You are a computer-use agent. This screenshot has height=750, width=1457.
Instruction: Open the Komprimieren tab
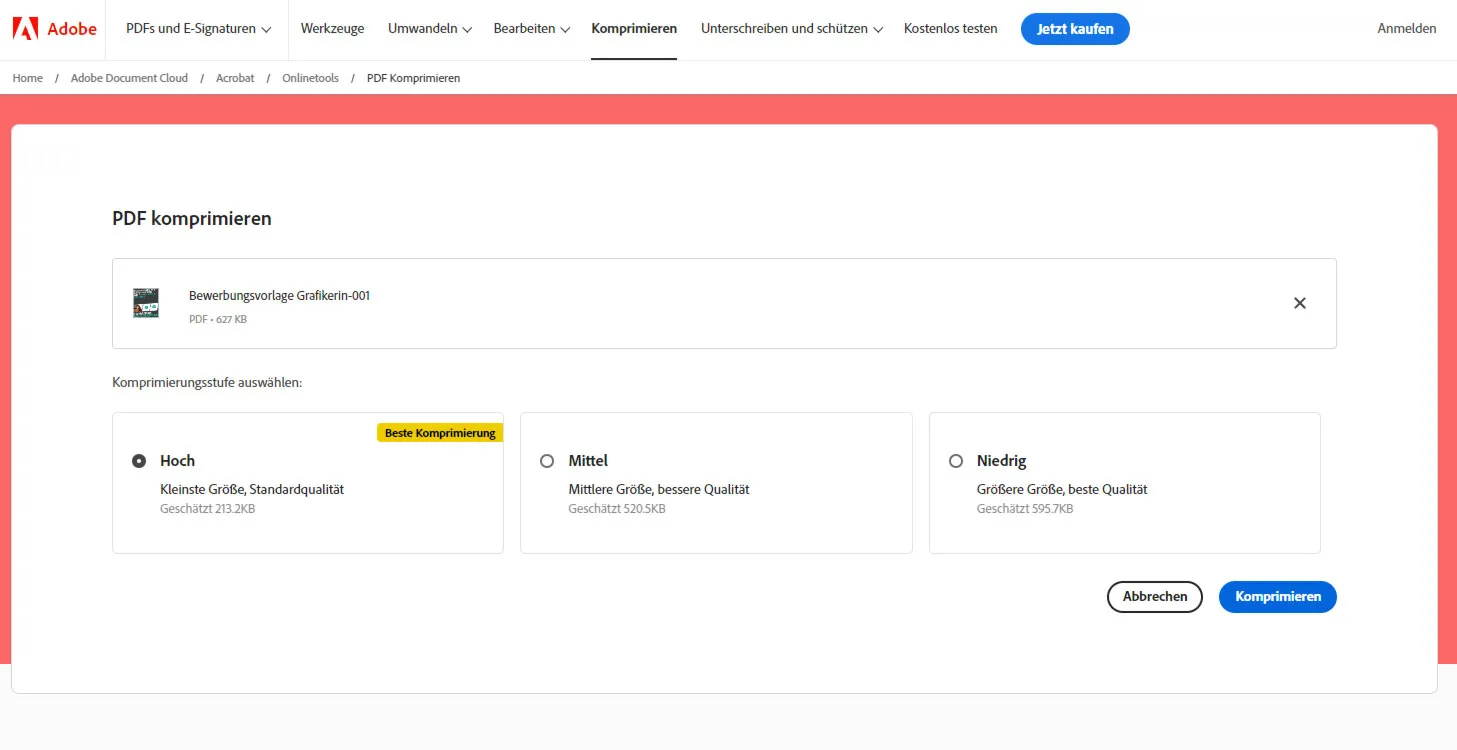tap(634, 29)
